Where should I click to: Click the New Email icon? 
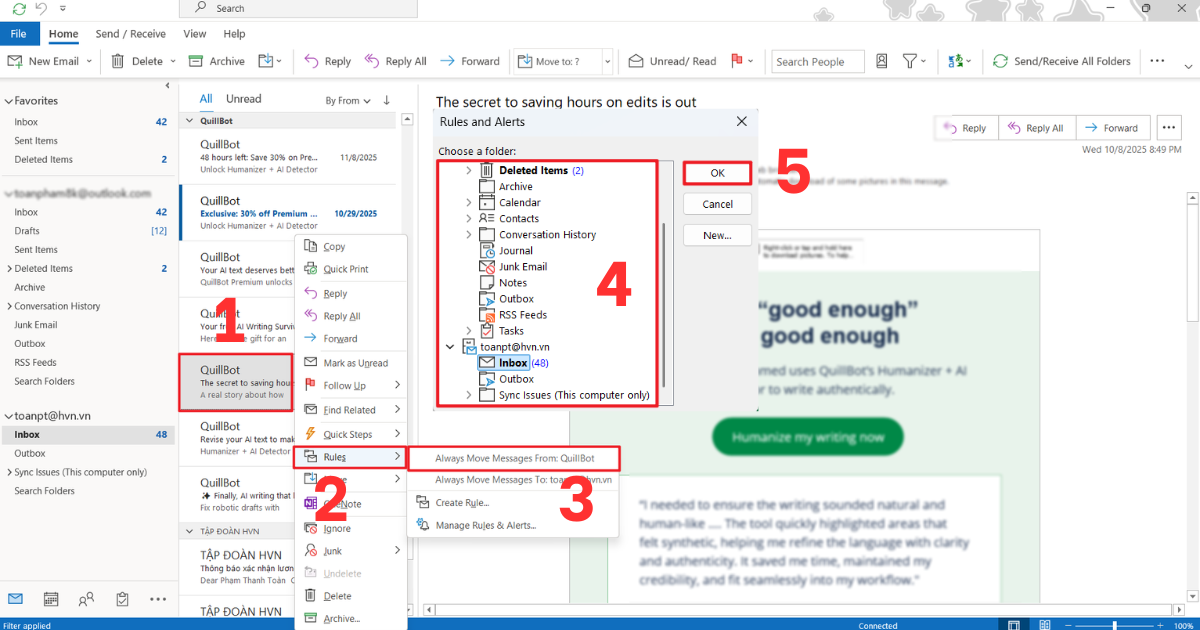click(x=16, y=61)
